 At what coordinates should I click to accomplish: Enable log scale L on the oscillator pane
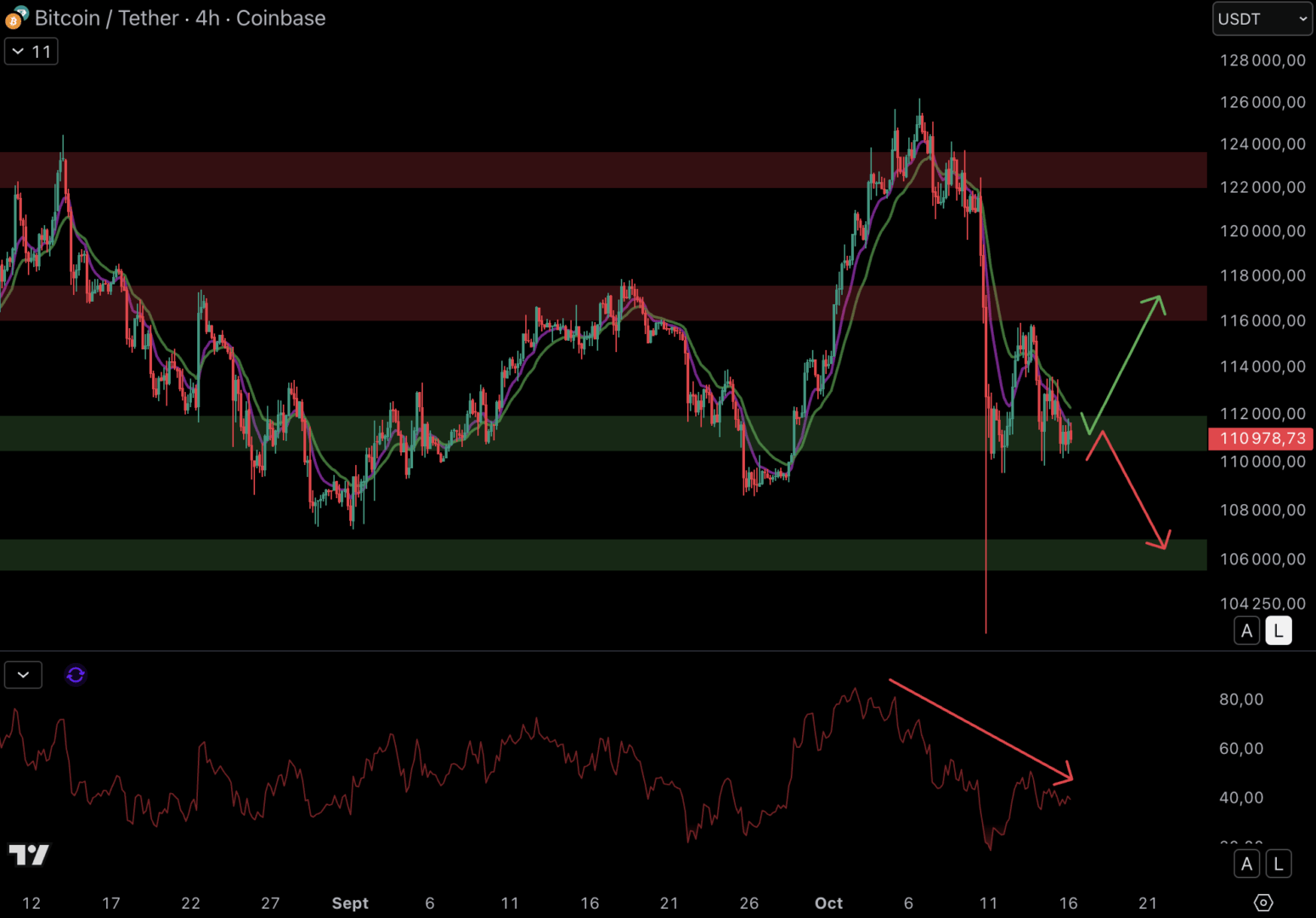click(1278, 864)
